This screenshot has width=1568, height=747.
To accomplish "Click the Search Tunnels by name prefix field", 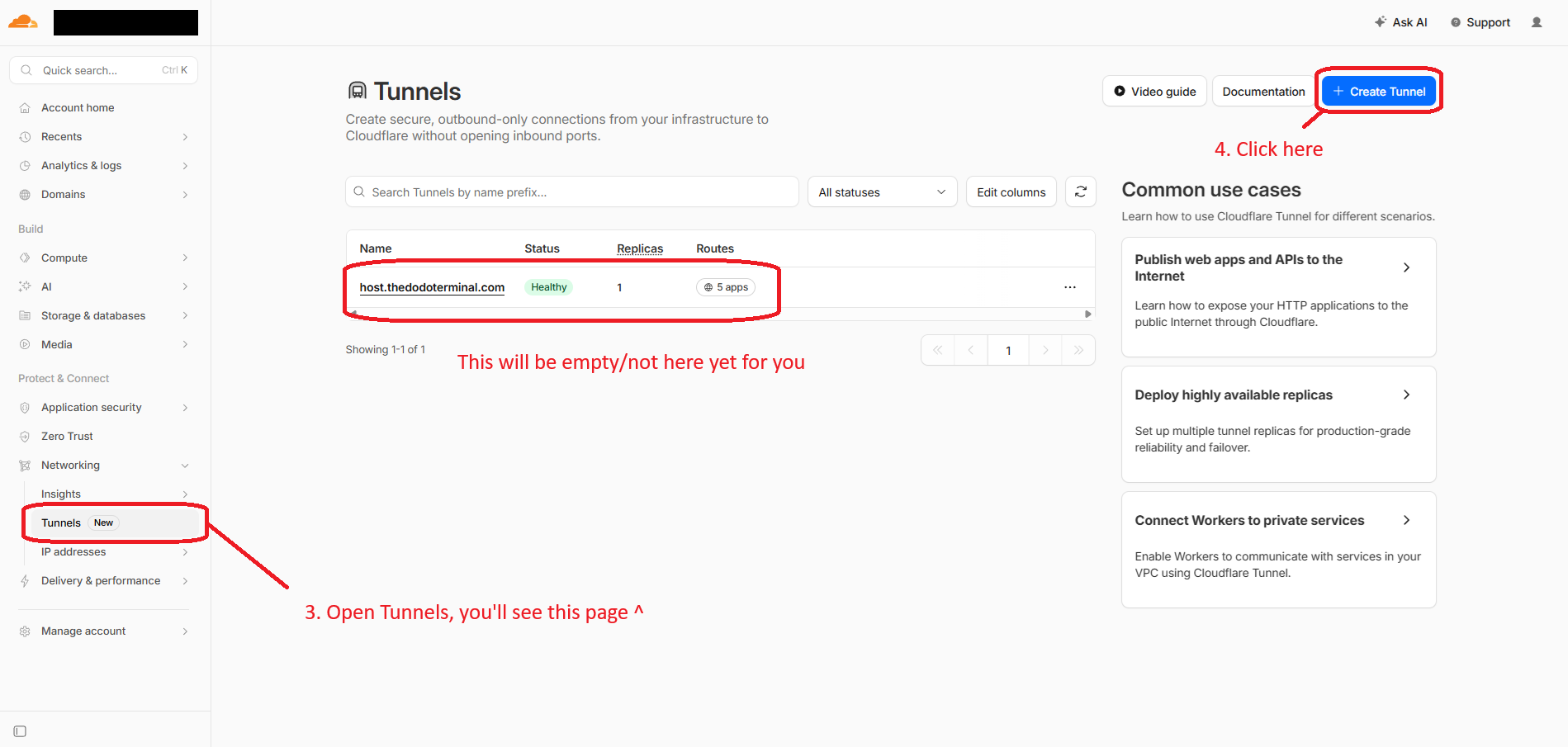I will [571, 191].
